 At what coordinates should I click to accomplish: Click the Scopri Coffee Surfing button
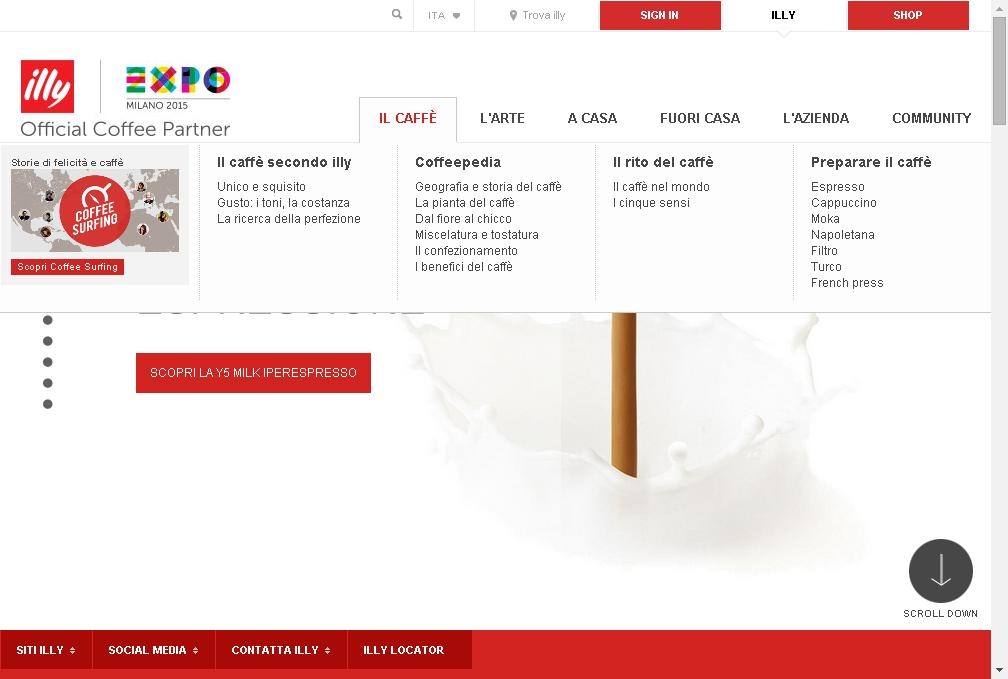coord(68,267)
